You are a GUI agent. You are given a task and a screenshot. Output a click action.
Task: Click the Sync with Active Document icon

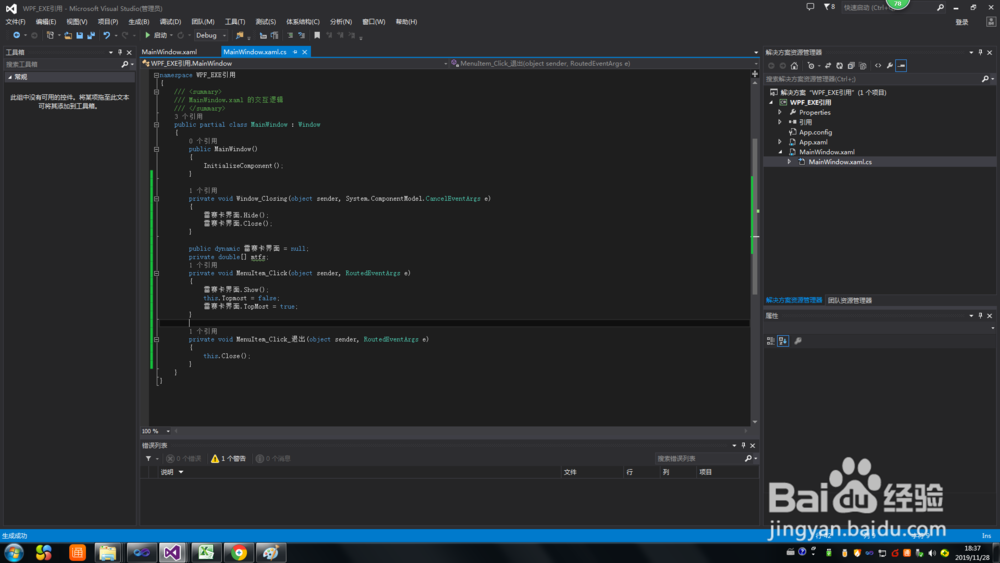[828, 66]
